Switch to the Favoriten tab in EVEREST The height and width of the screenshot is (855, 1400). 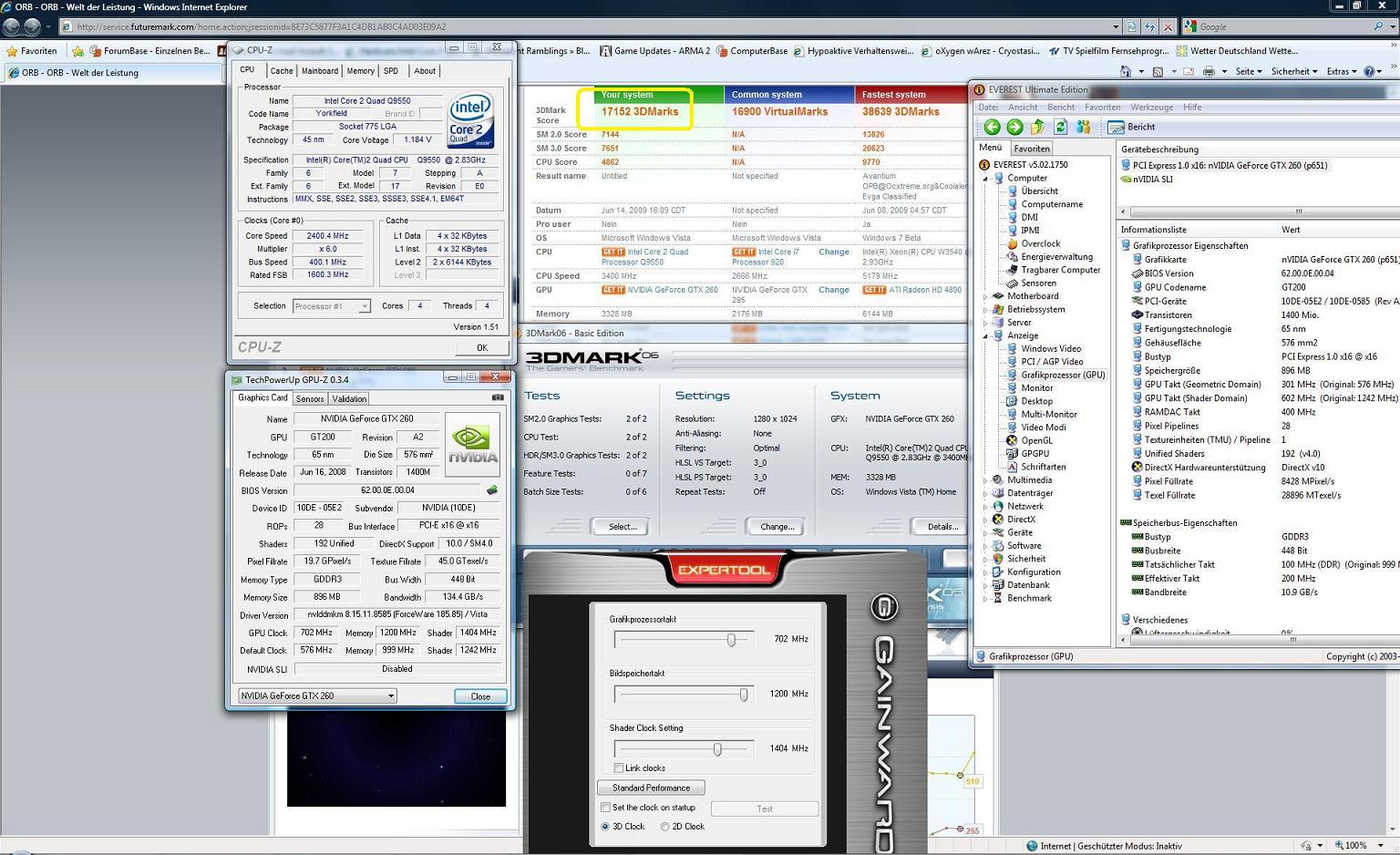coord(1032,148)
